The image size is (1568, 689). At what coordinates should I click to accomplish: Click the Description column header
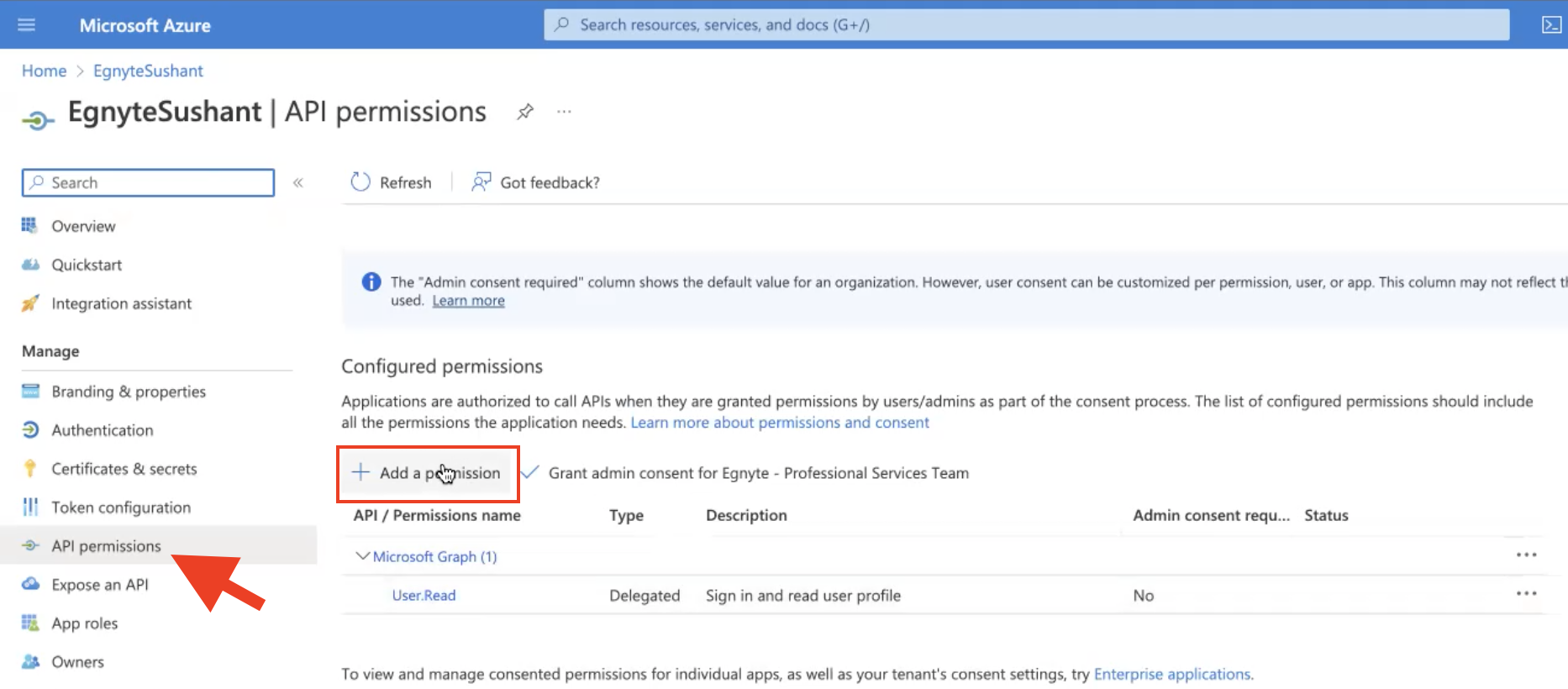click(746, 515)
